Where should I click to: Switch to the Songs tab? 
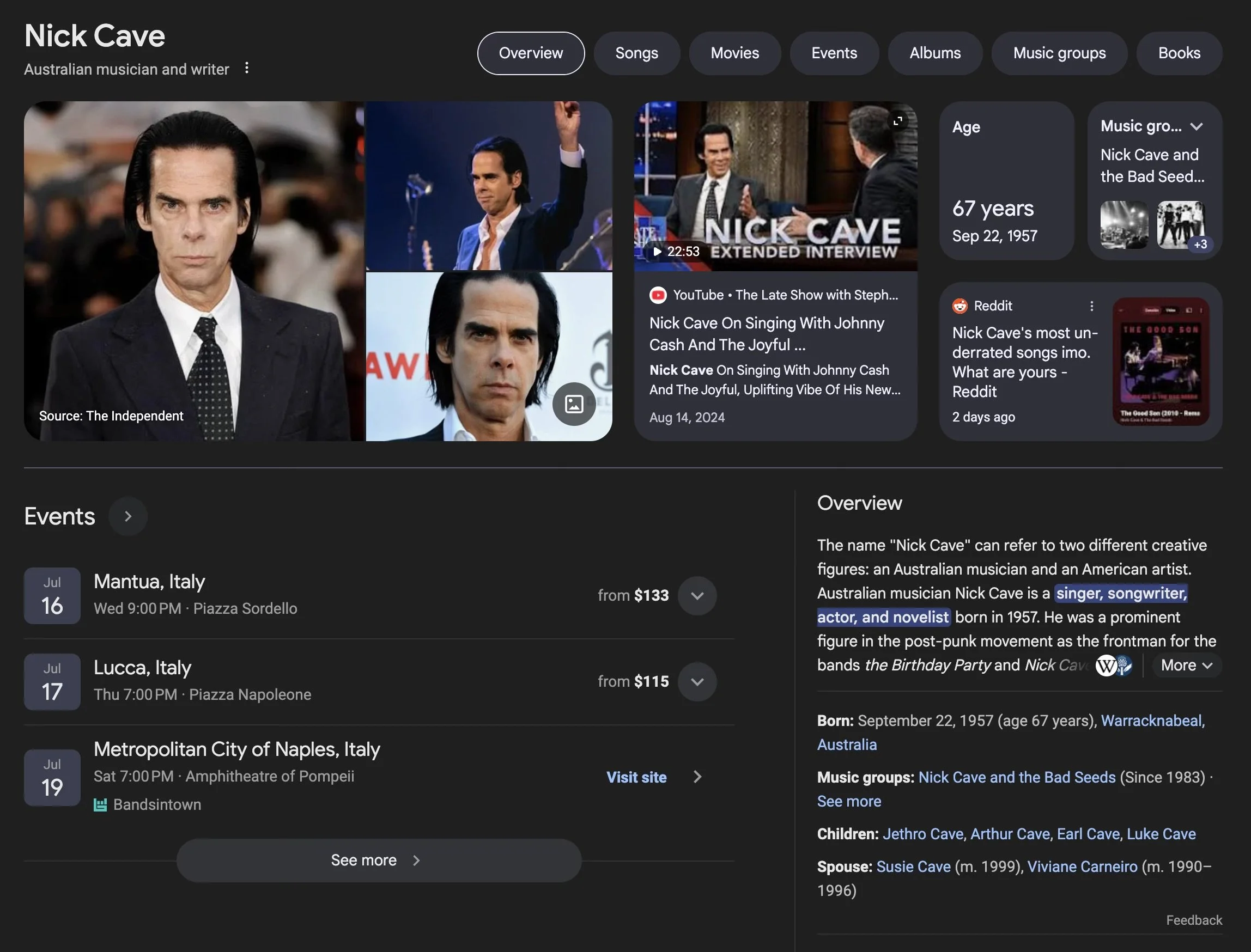point(636,53)
